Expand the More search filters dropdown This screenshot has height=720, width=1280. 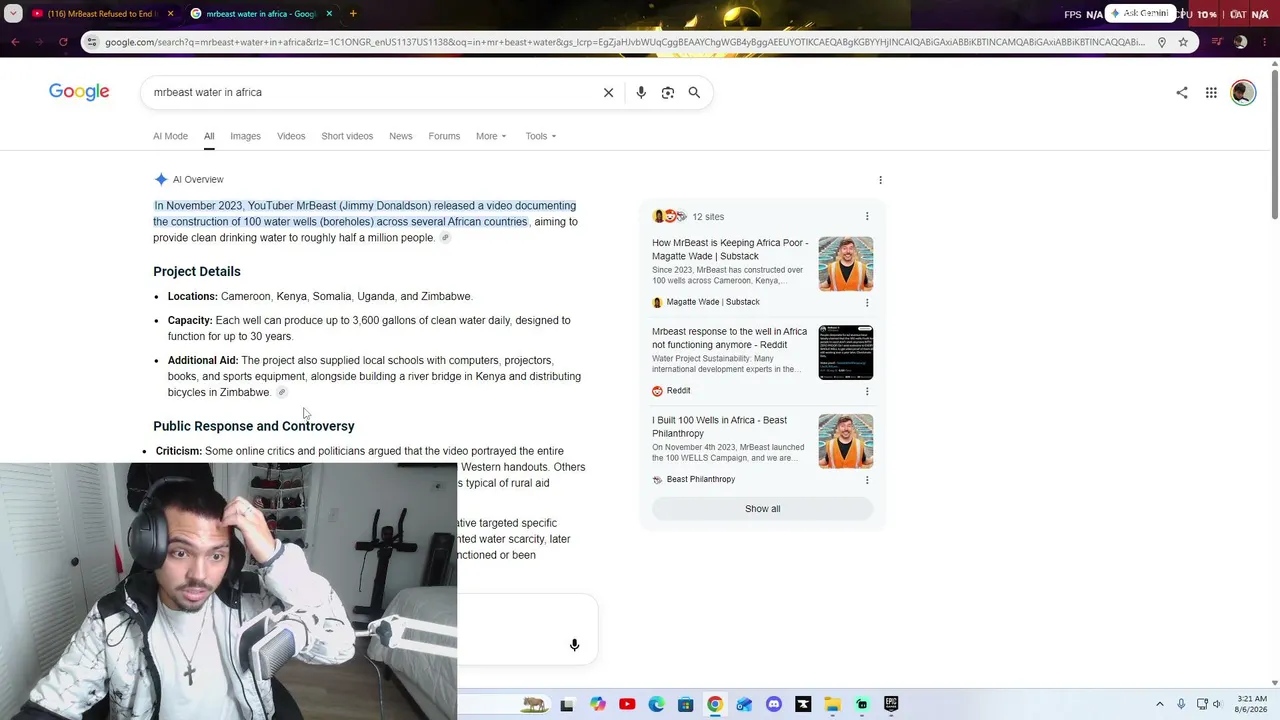pyautogui.click(x=491, y=136)
